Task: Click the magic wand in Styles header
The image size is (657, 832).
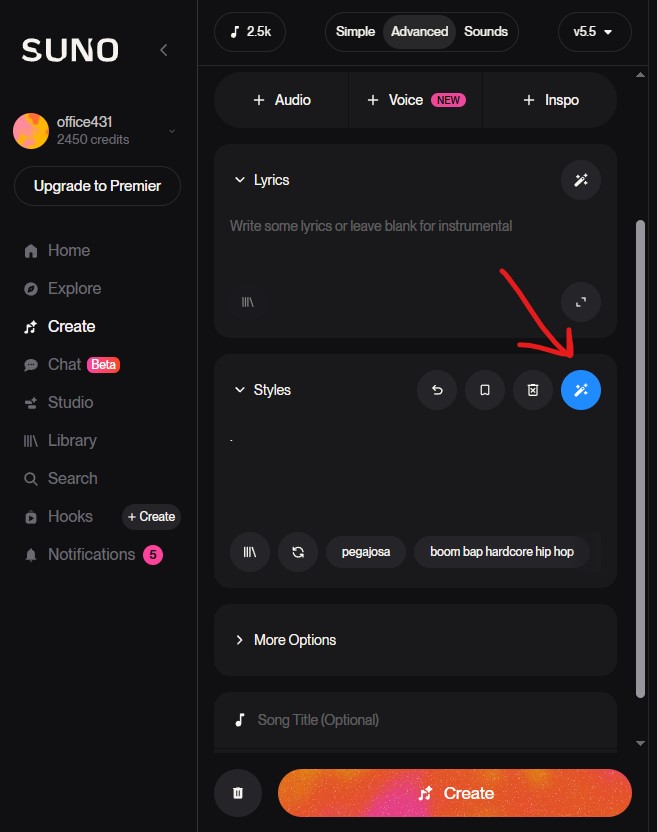Action: click(581, 390)
